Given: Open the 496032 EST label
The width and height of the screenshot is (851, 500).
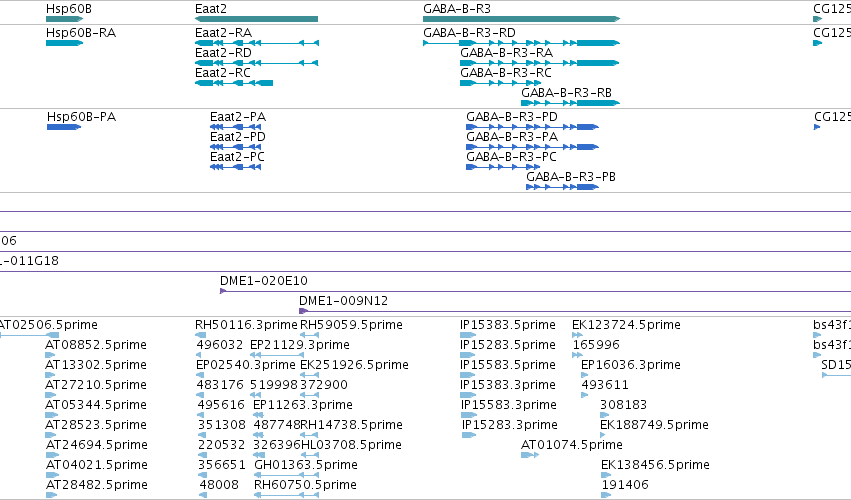Looking at the screenshot, I should coord(220,345).
